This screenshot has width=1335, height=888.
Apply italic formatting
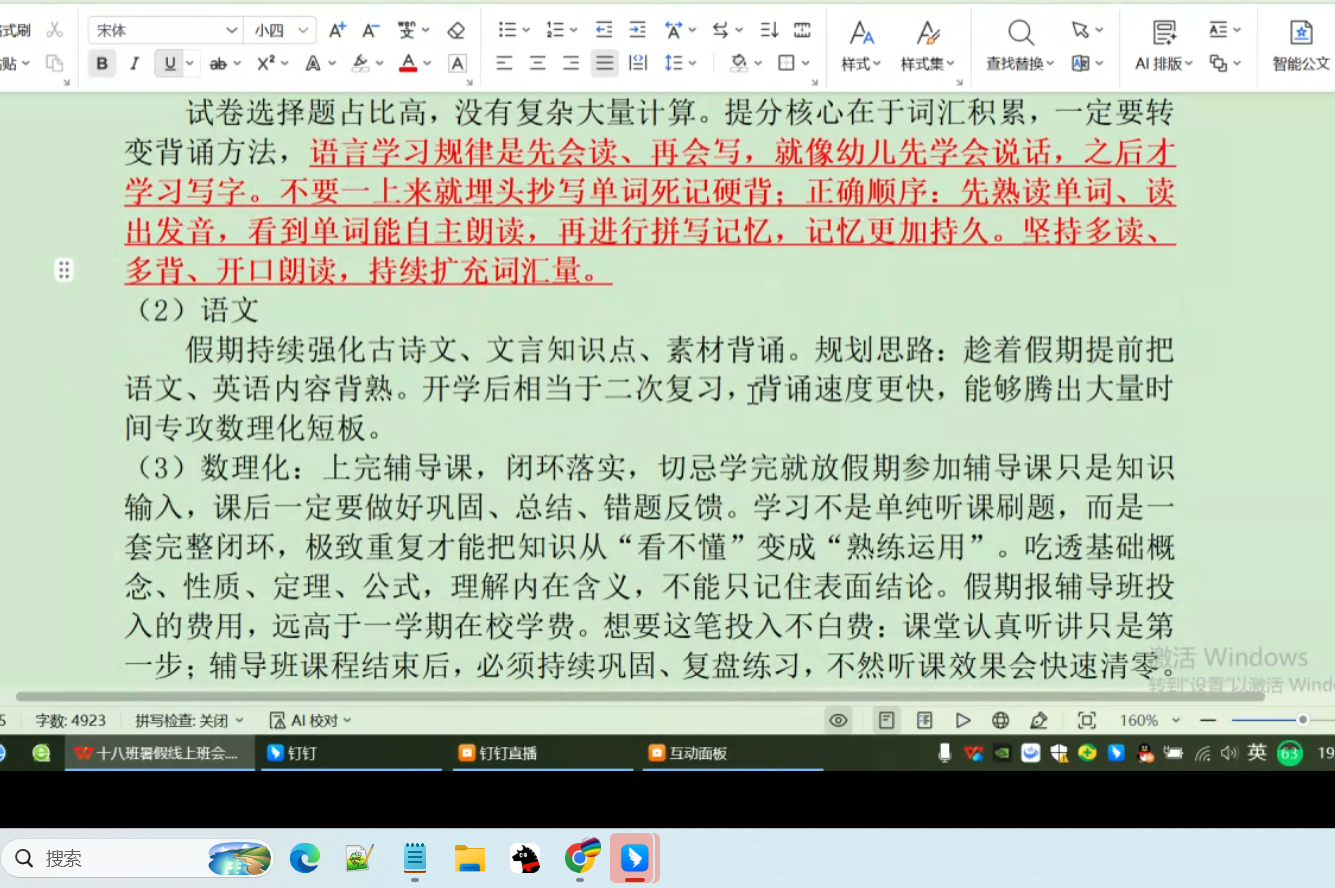point(135,64)
